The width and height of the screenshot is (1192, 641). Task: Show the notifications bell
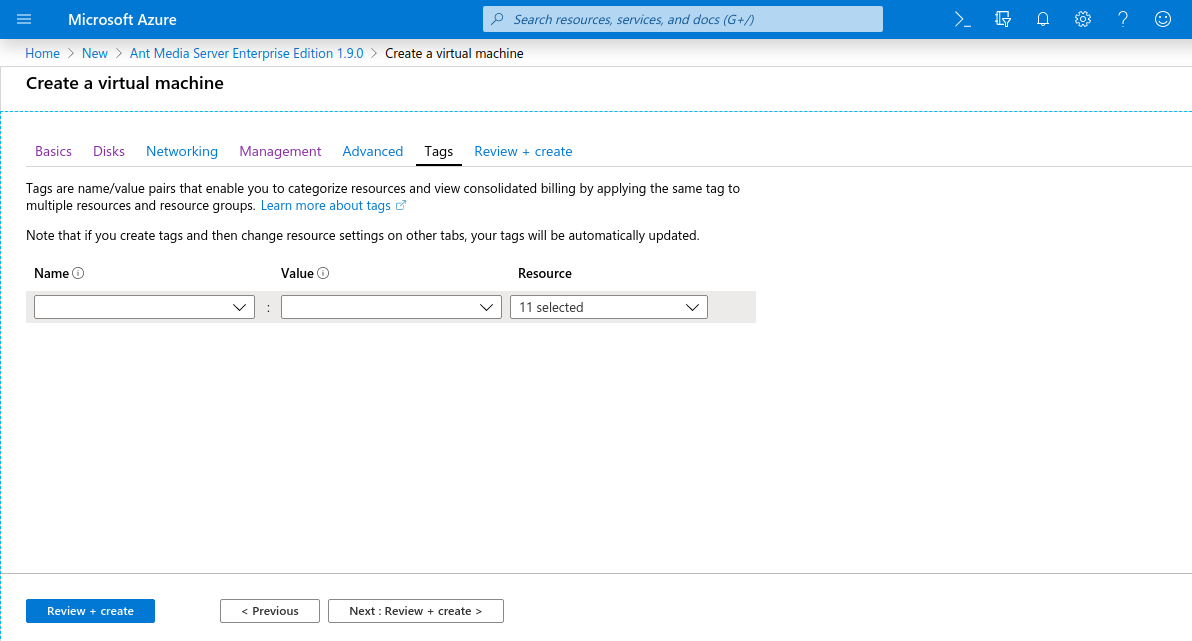click(x=1043, y=19)
